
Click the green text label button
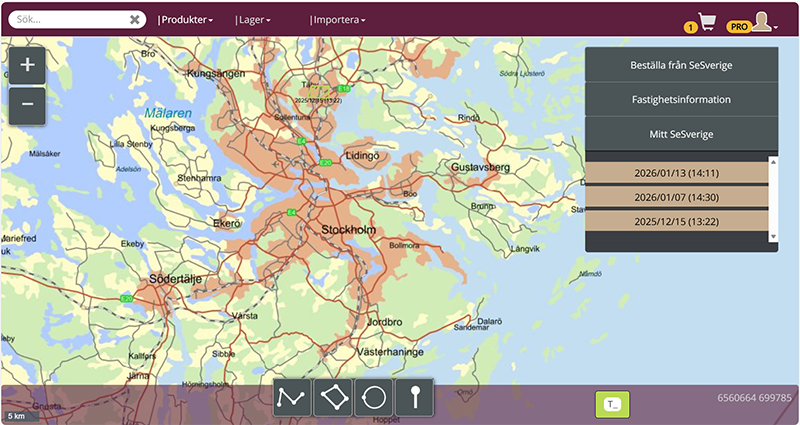click(612, 403)
